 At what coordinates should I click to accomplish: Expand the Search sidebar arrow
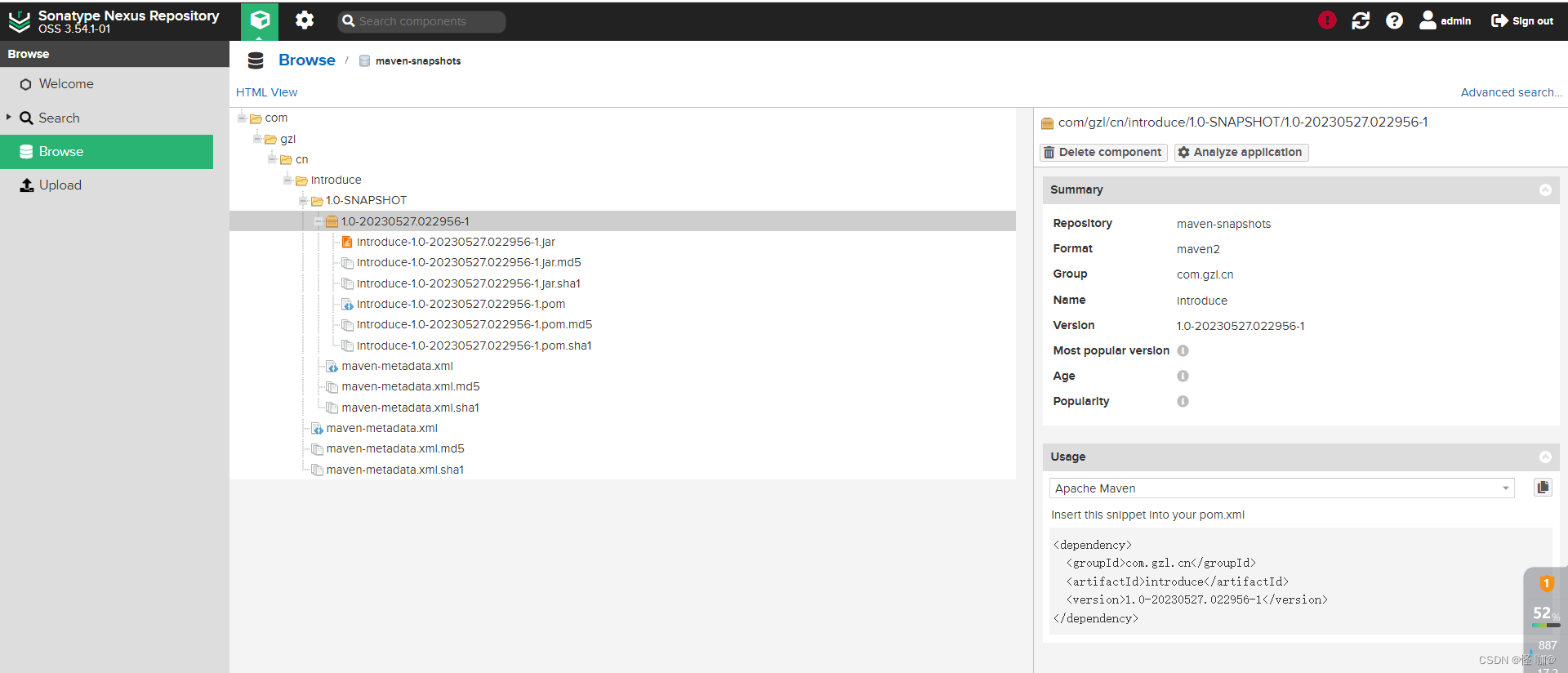click(9, 118)
